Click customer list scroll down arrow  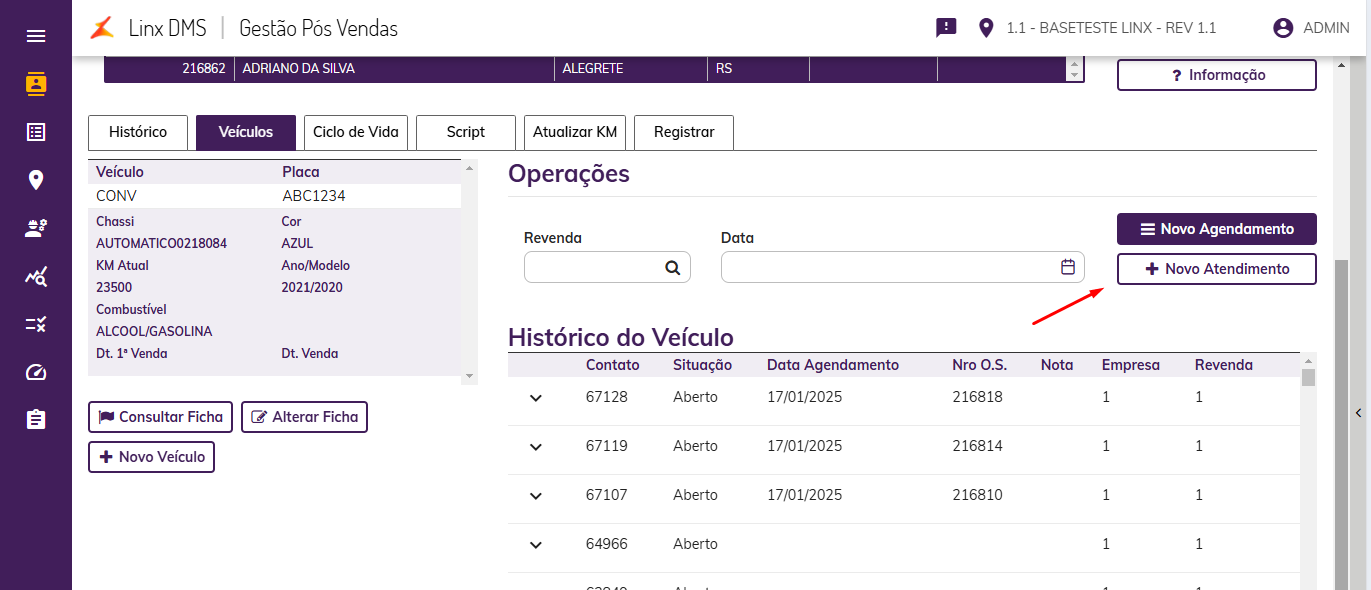tap(1075, 75)
